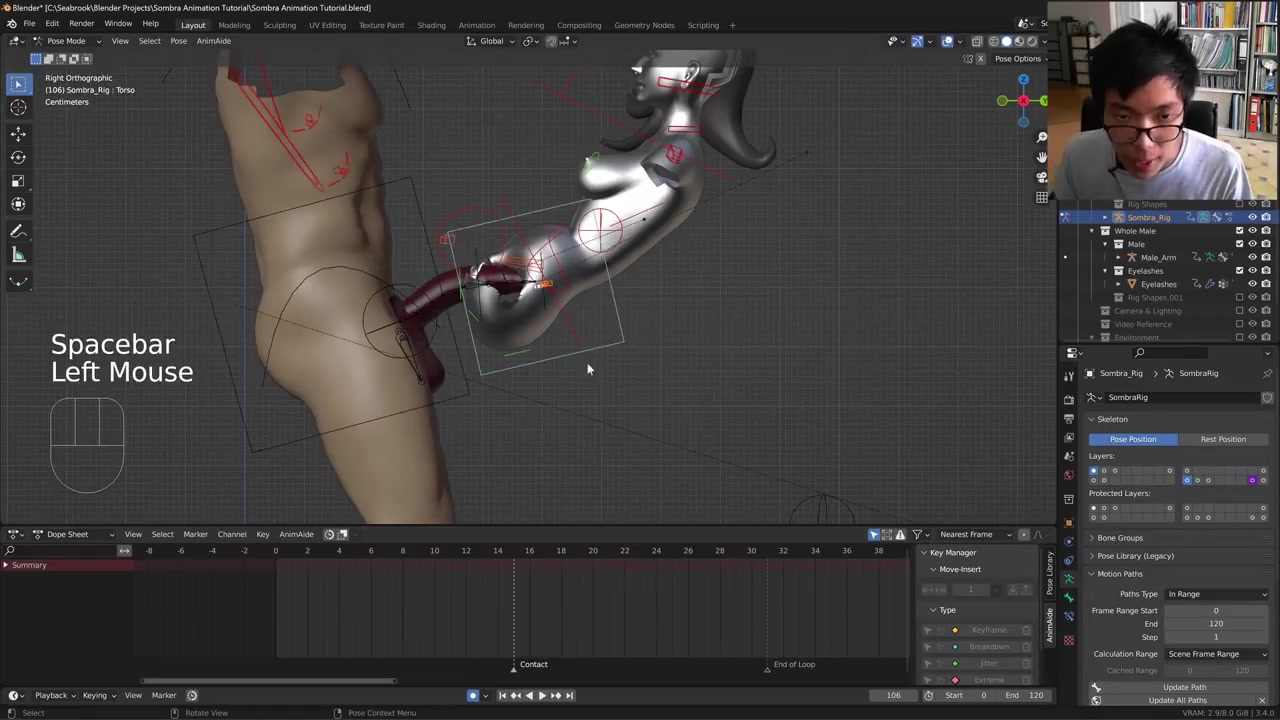Open the Paths Type dropdown
Image resolution: width=1280 pixels, height=720 pixels.
pos(1216,594)
